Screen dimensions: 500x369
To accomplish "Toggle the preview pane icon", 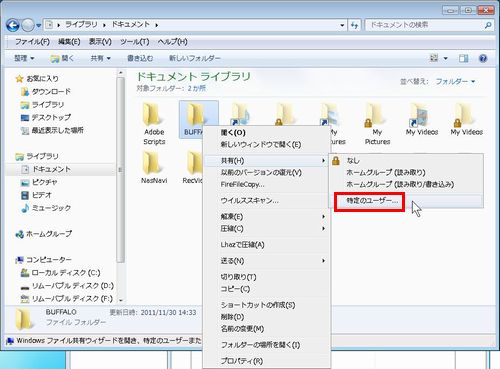I will click(463, 58).
